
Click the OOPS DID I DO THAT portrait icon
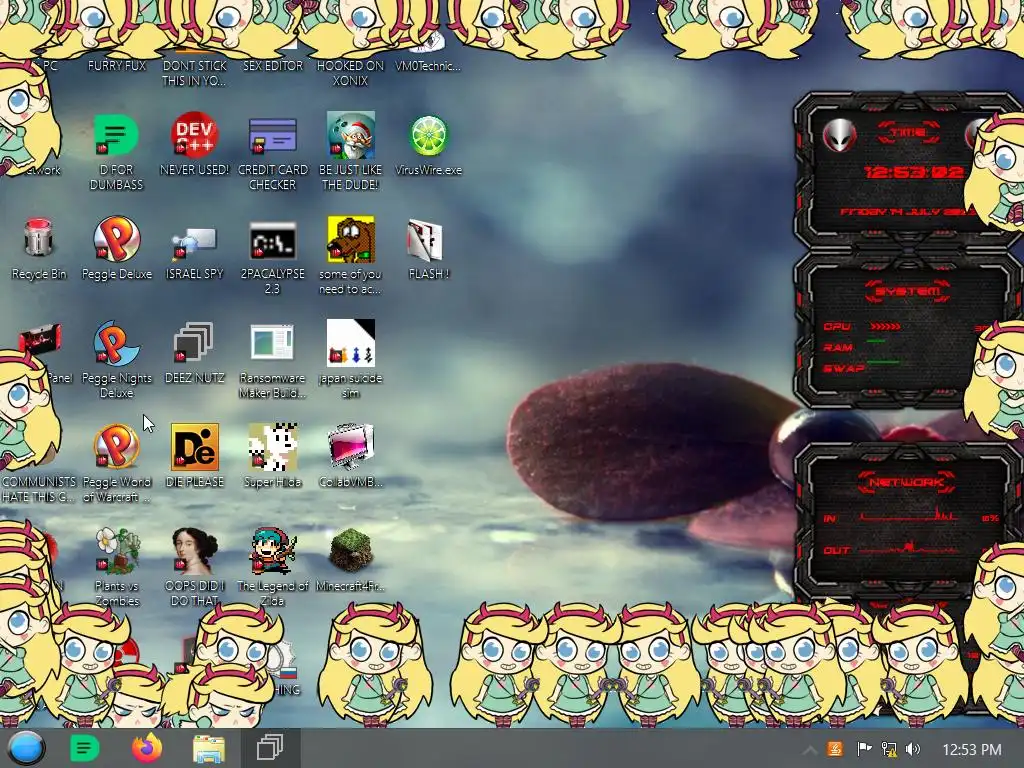194,551
